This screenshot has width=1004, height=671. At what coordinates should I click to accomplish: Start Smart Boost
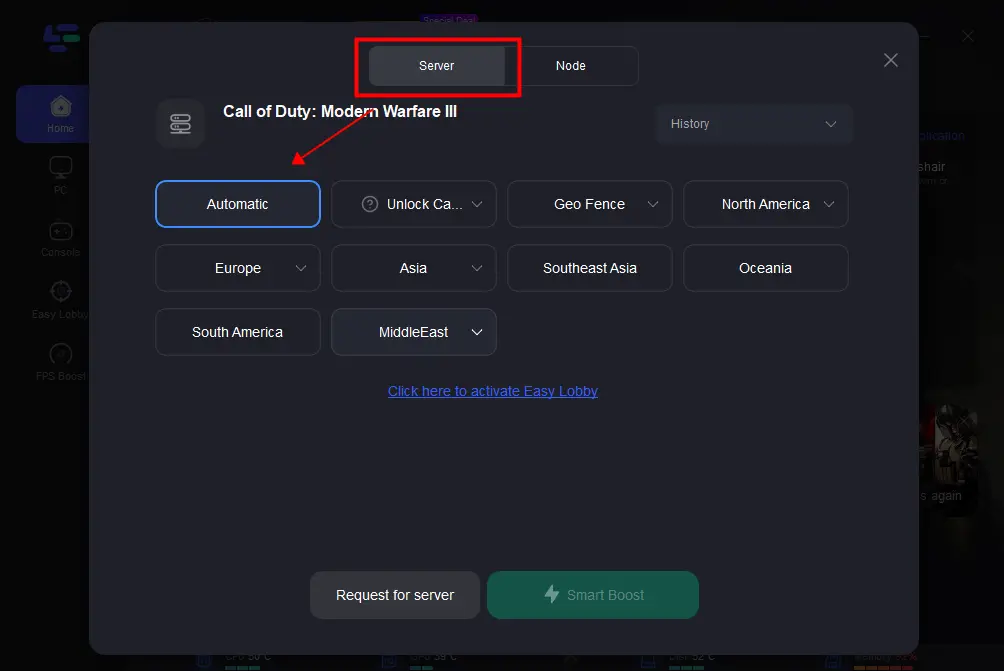593,595
